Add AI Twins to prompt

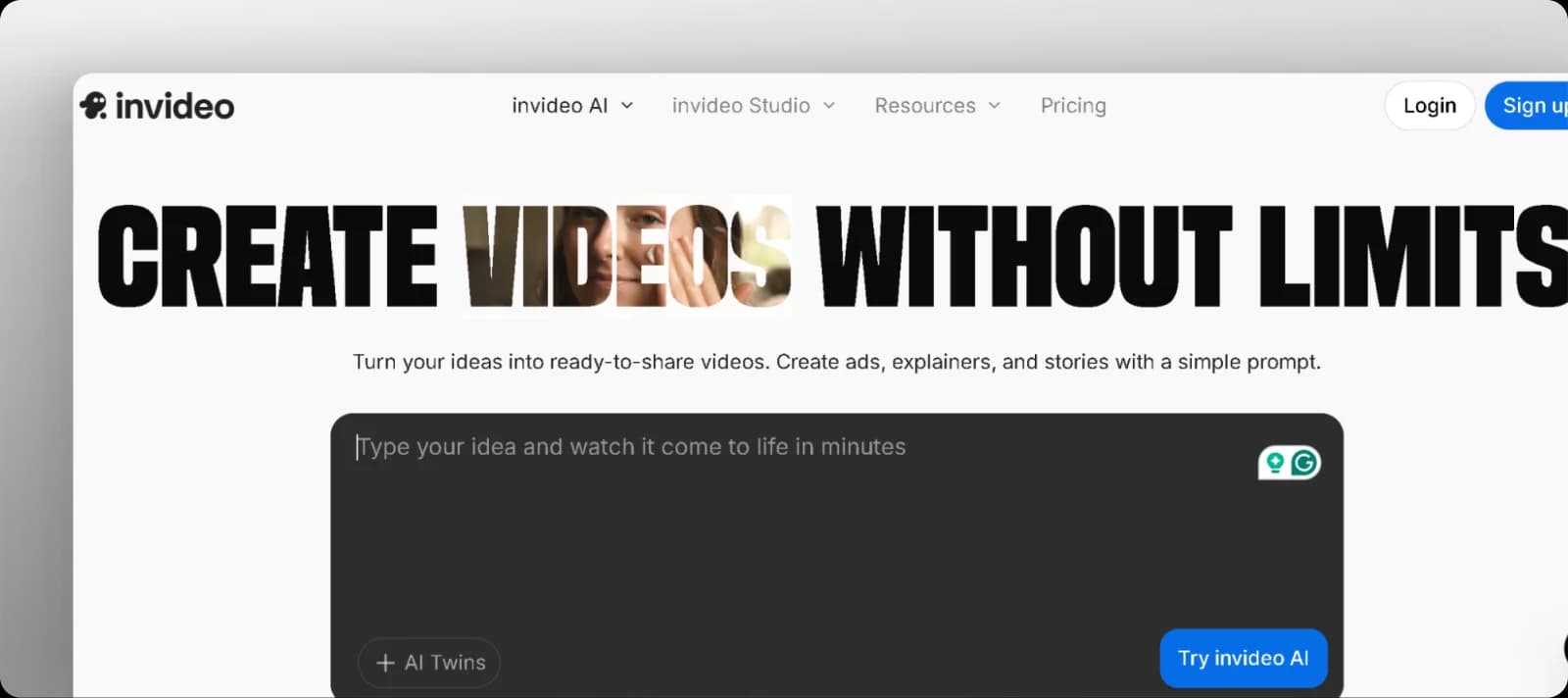tap(429, 663)
